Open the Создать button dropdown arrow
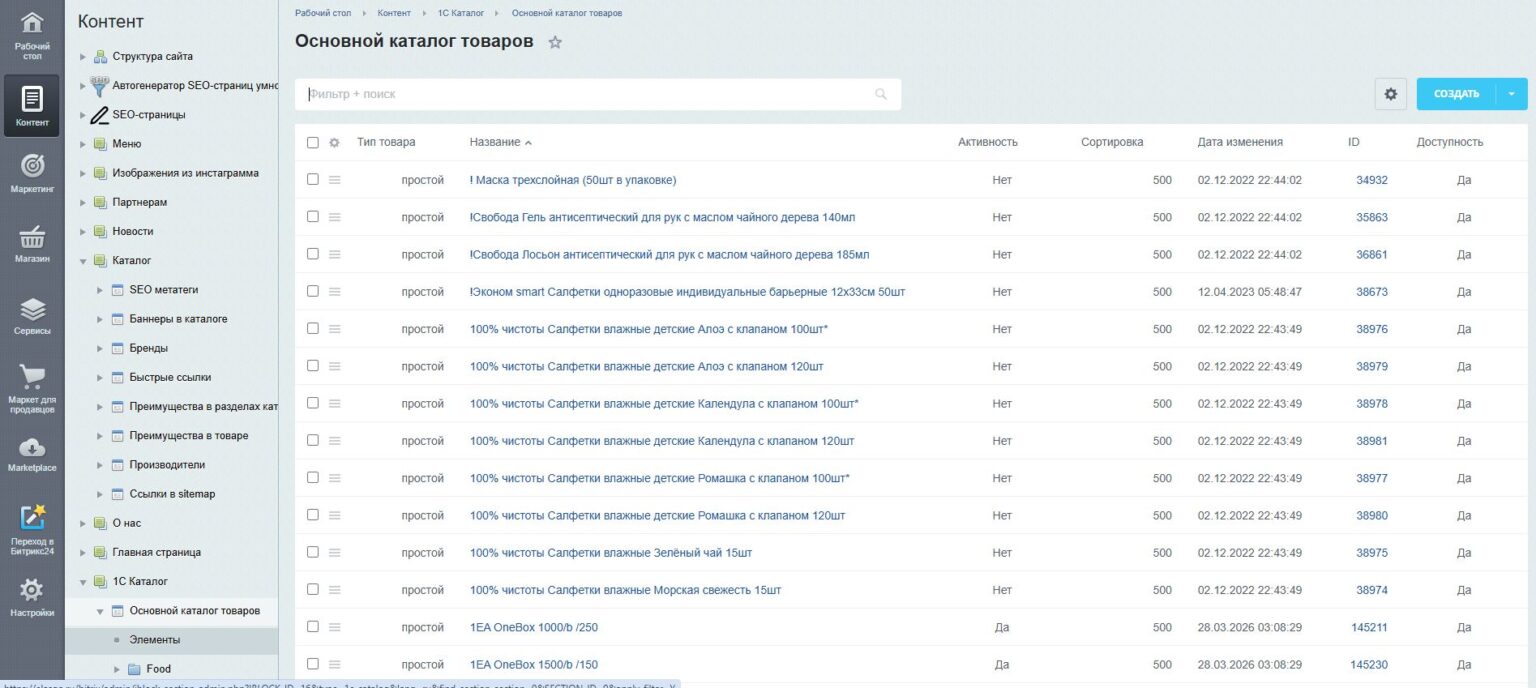1536x688 pixels. coord(1512,94)
